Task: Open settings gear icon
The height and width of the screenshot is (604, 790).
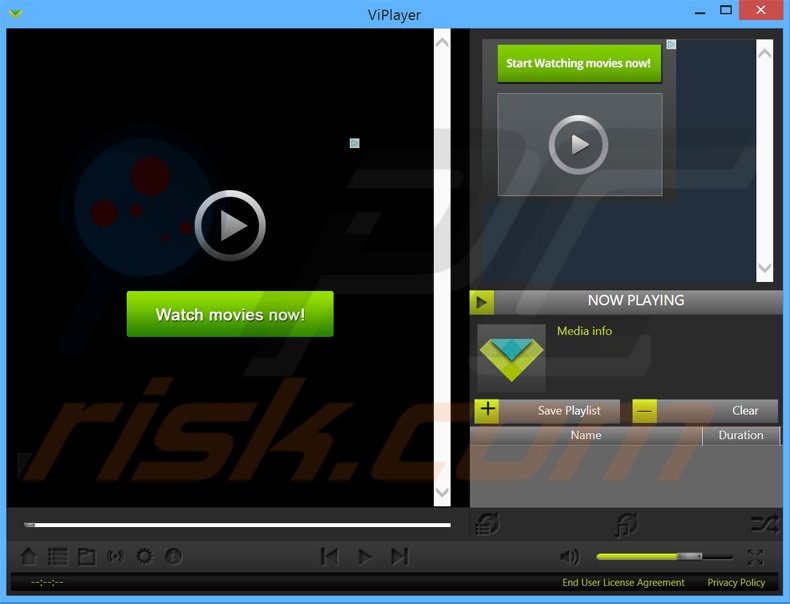Action: (145, 557)
